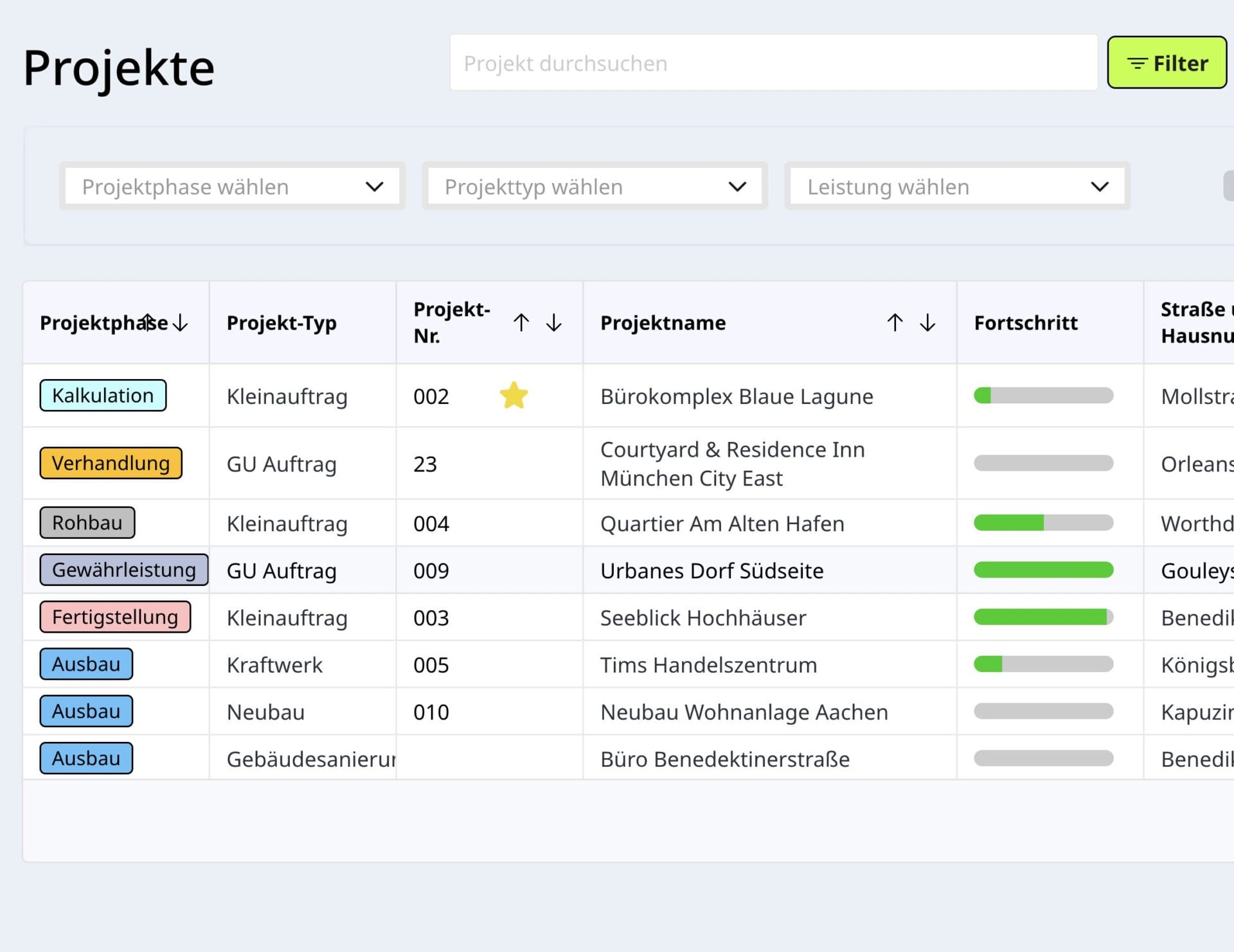The width and height of the screenshot is (1234, 952).
Task: Toggle the favorite star on project 002
Action: [514, 396]
